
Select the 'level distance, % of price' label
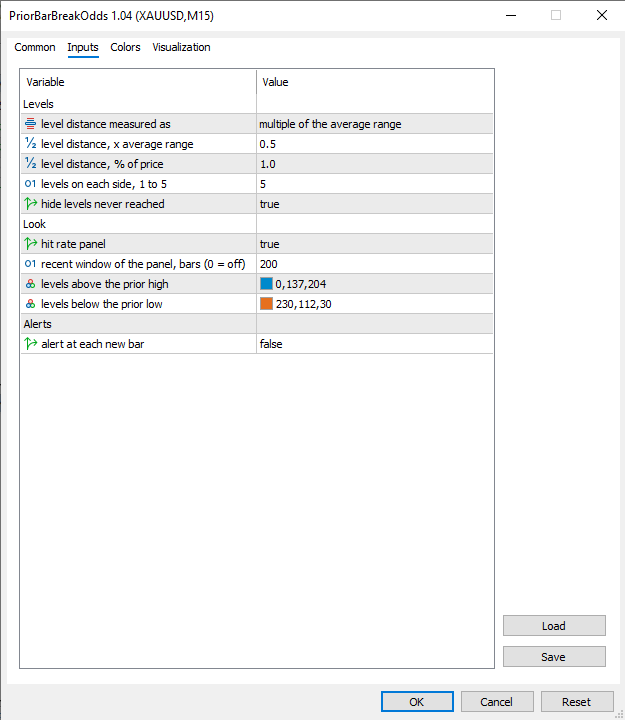(102, 164)
